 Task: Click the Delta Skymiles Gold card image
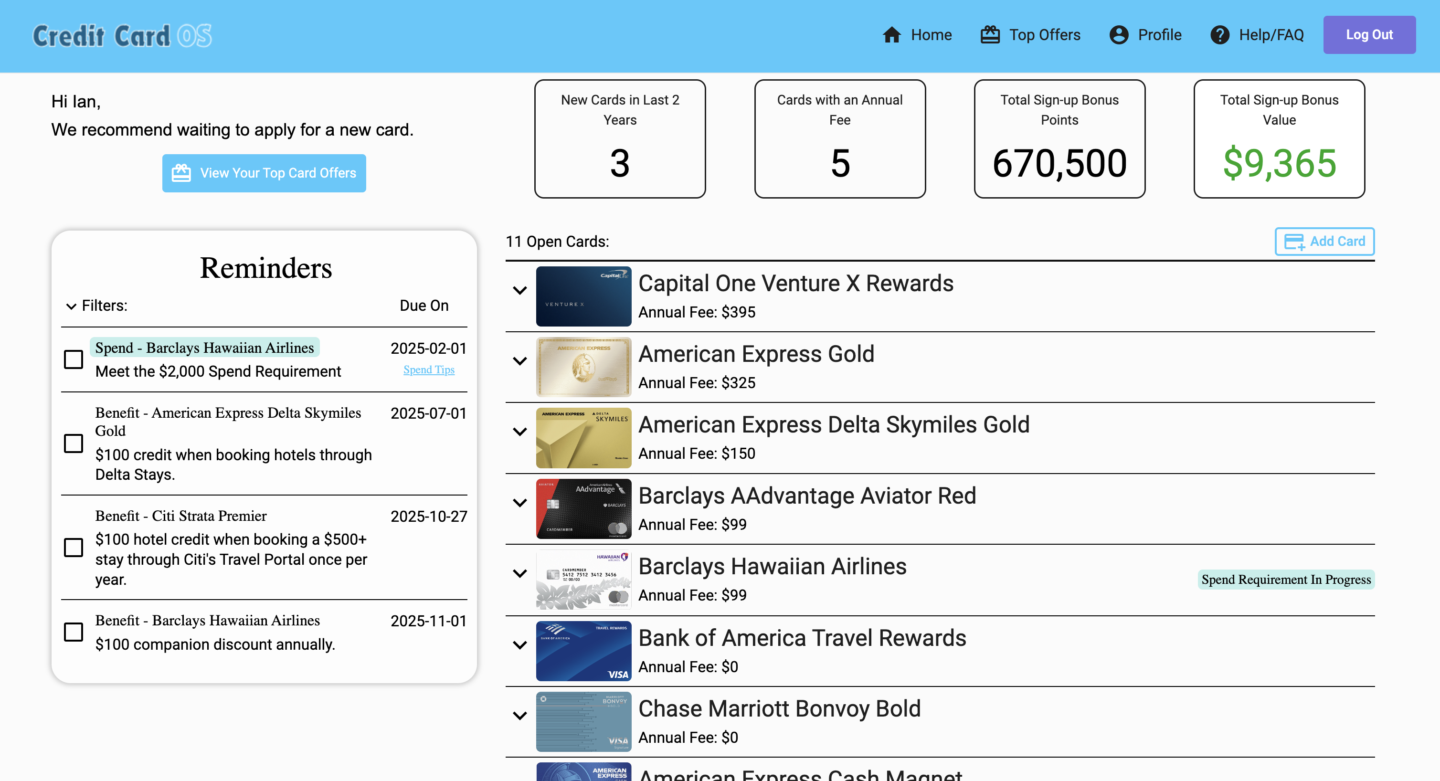(x=584, y=438)
